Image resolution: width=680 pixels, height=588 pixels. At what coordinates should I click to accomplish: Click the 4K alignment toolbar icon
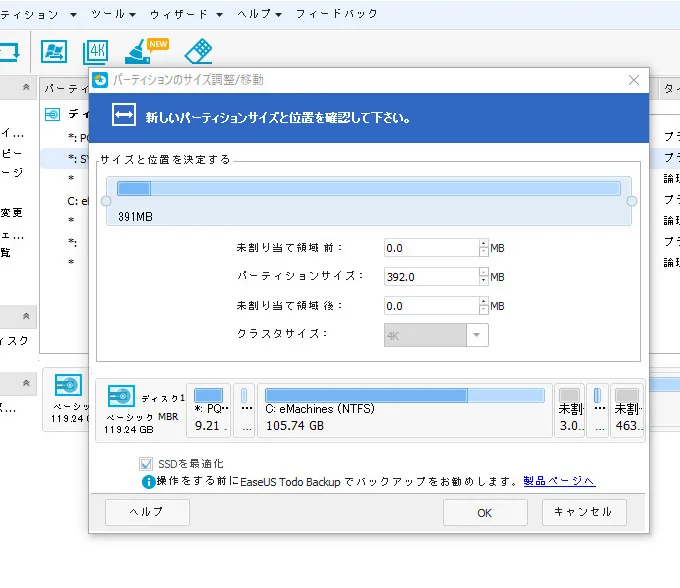(96, 52)
